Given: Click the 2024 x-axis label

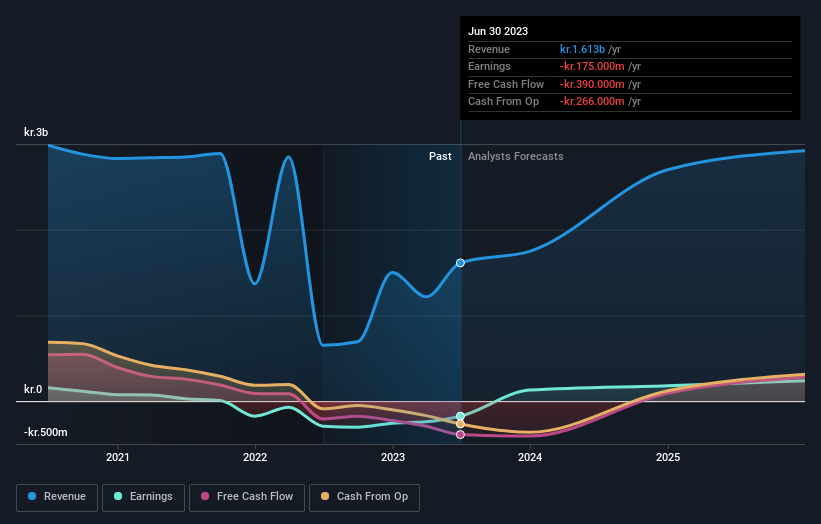Looking at the screenshot, I should coord(530,457).
